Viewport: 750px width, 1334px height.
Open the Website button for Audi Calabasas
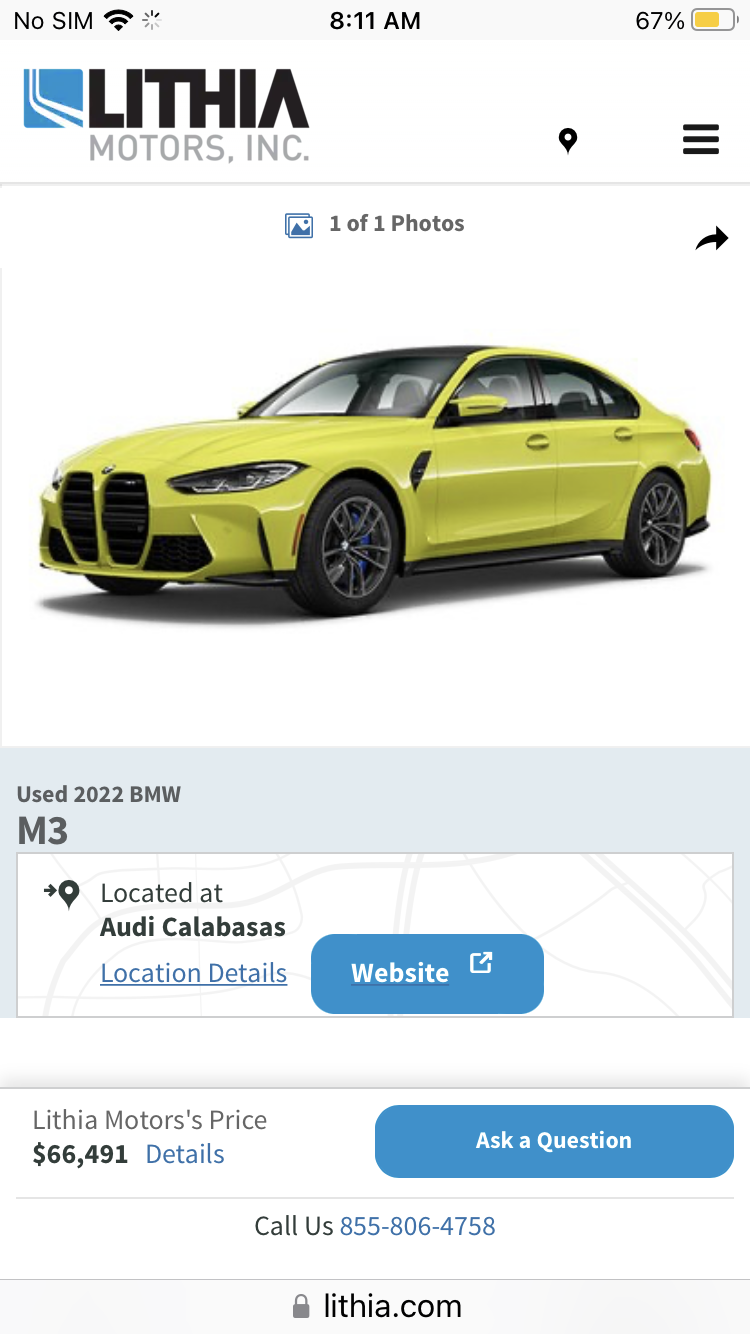coord(427,973)
